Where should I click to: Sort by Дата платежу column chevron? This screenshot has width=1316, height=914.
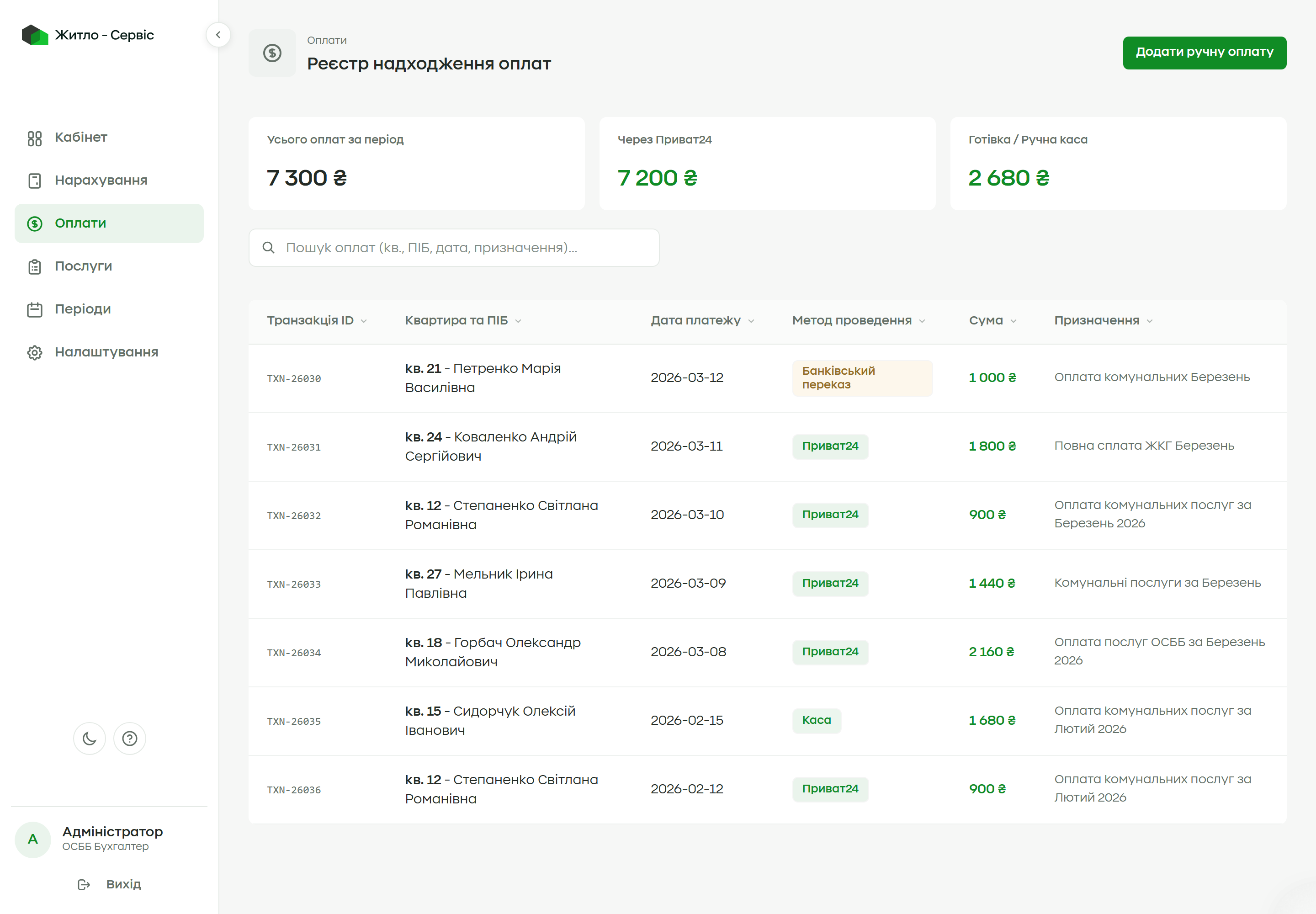pos(751,321)
